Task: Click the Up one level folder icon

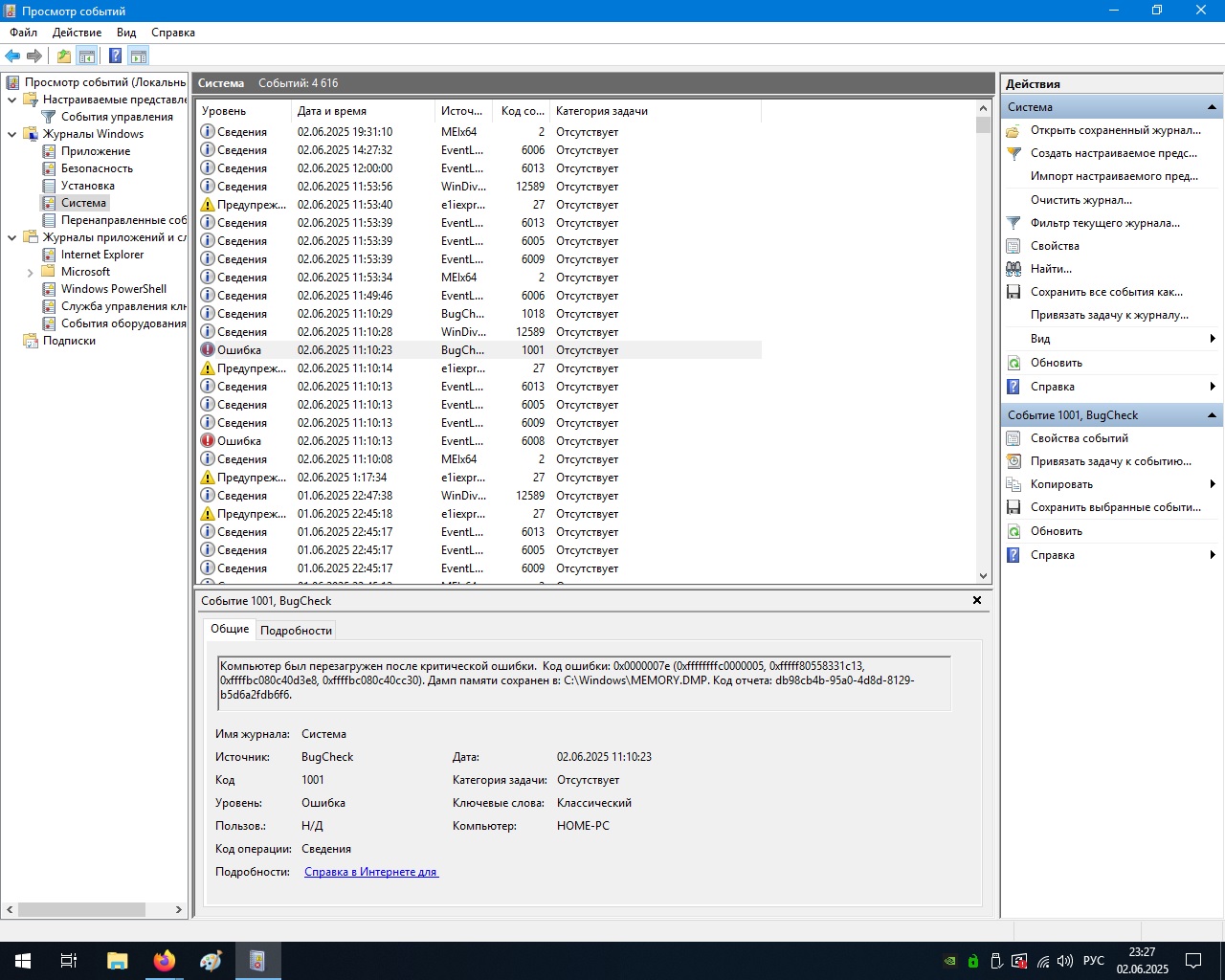Action: [x=63, y=56]
